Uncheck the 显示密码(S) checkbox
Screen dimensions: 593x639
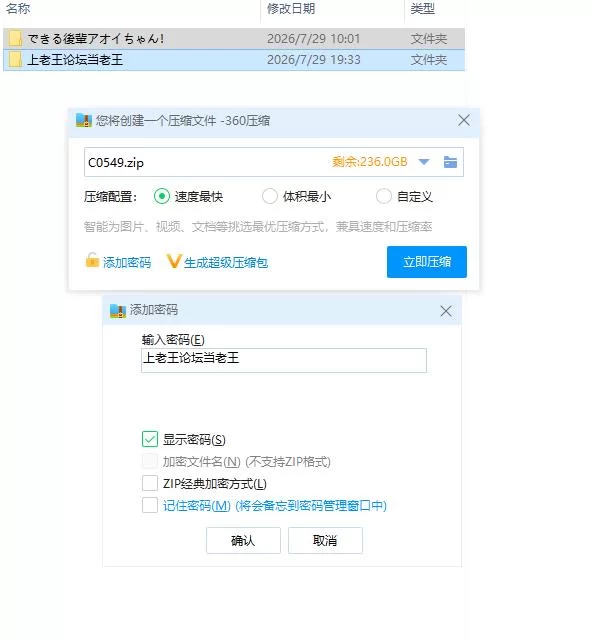150,439
